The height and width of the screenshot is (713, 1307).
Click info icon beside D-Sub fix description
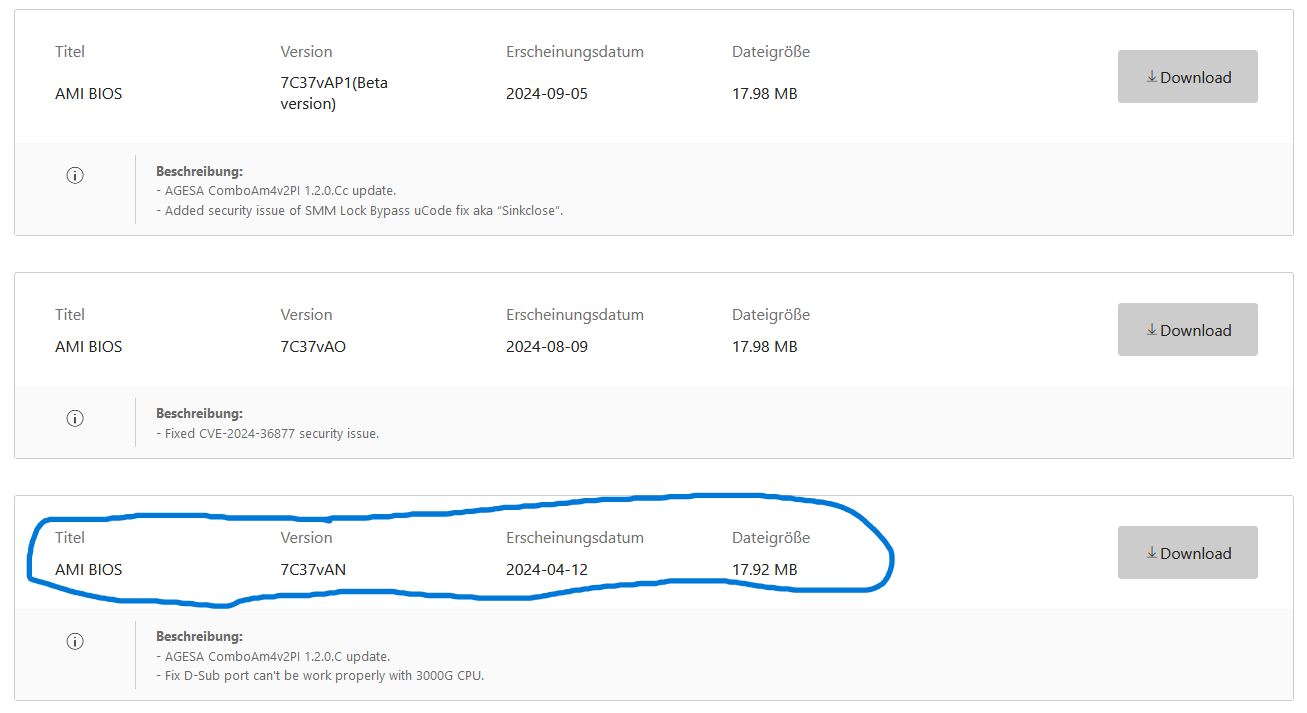tap(74, 641)
